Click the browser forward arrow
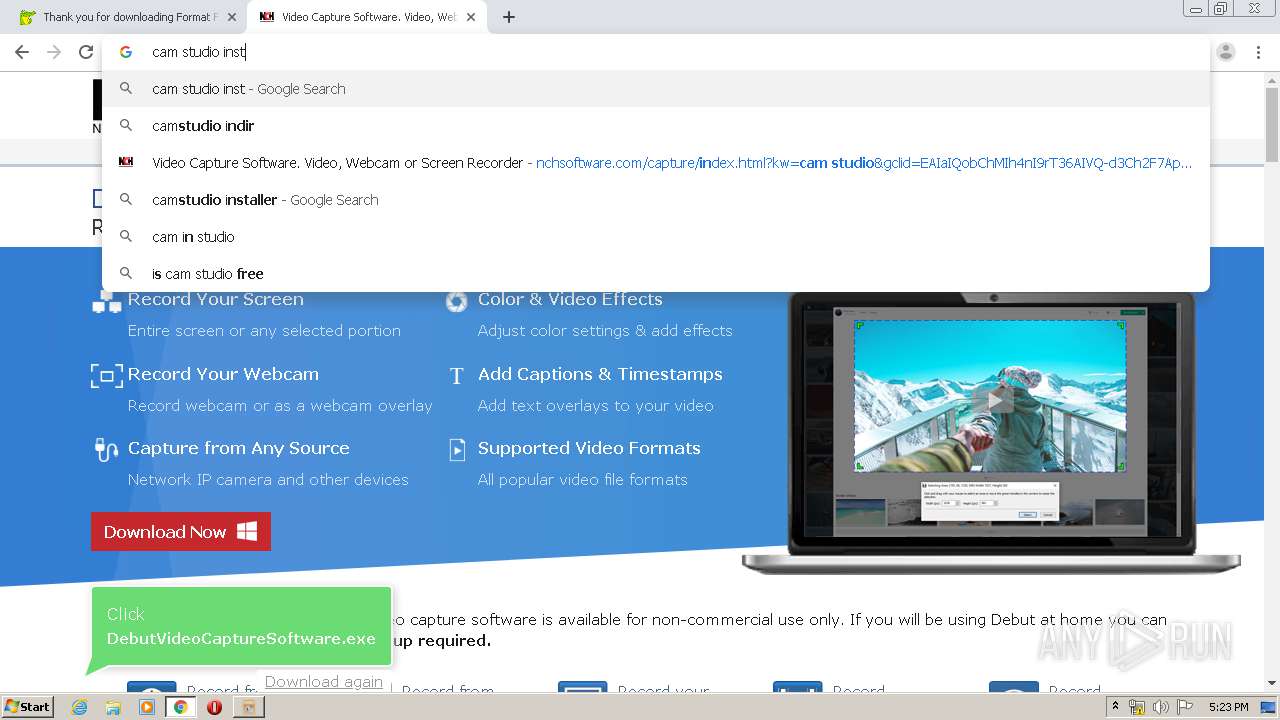This screenshot has height=720, width=1280. (54, 52)
